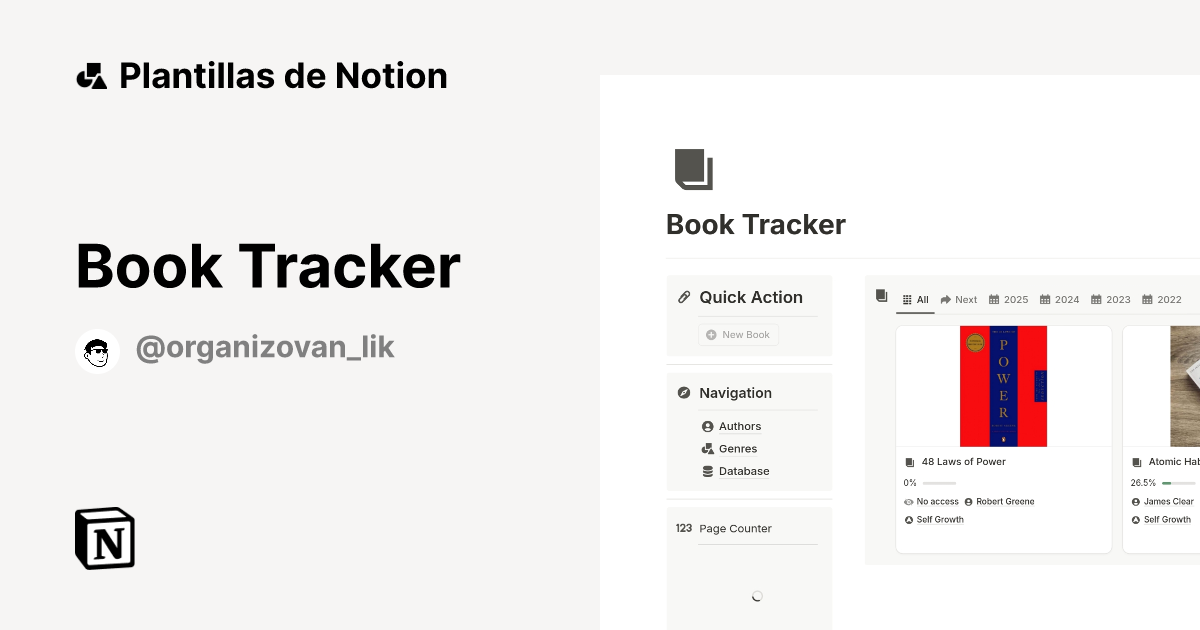Select the pencil icon beside Quick Action
The image size is (1200, 630).
[x=684, y=296]
